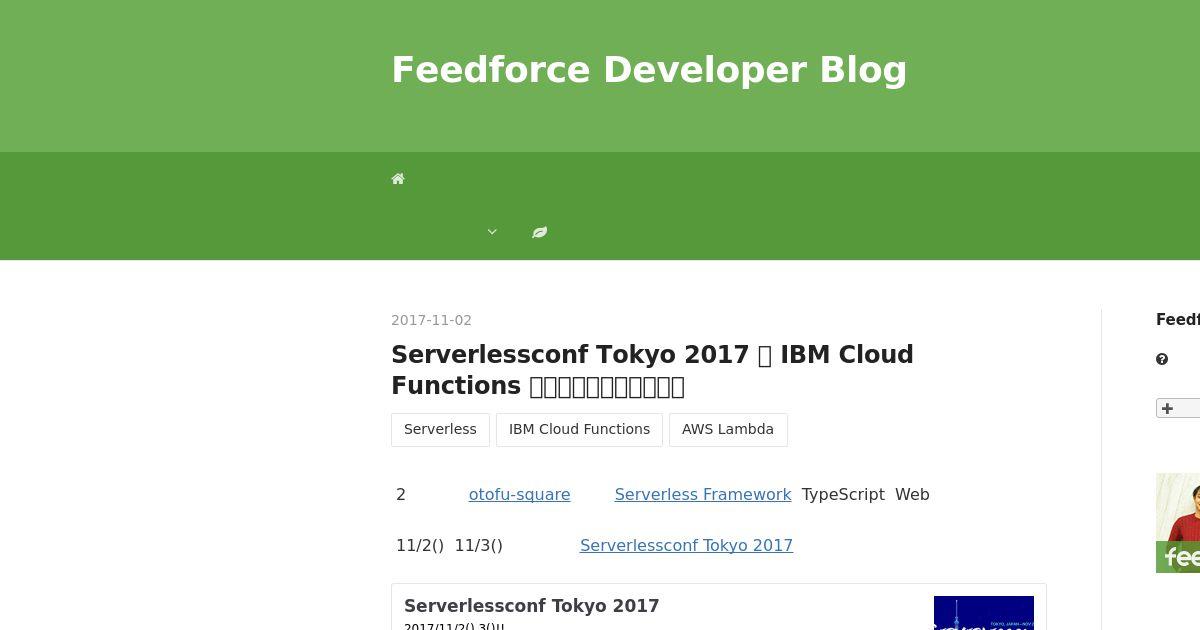This screenshot has height=630, width=1200.
Task: Follow the Serverlessconf Tokyo 2017 inline link
Action: 686,545
